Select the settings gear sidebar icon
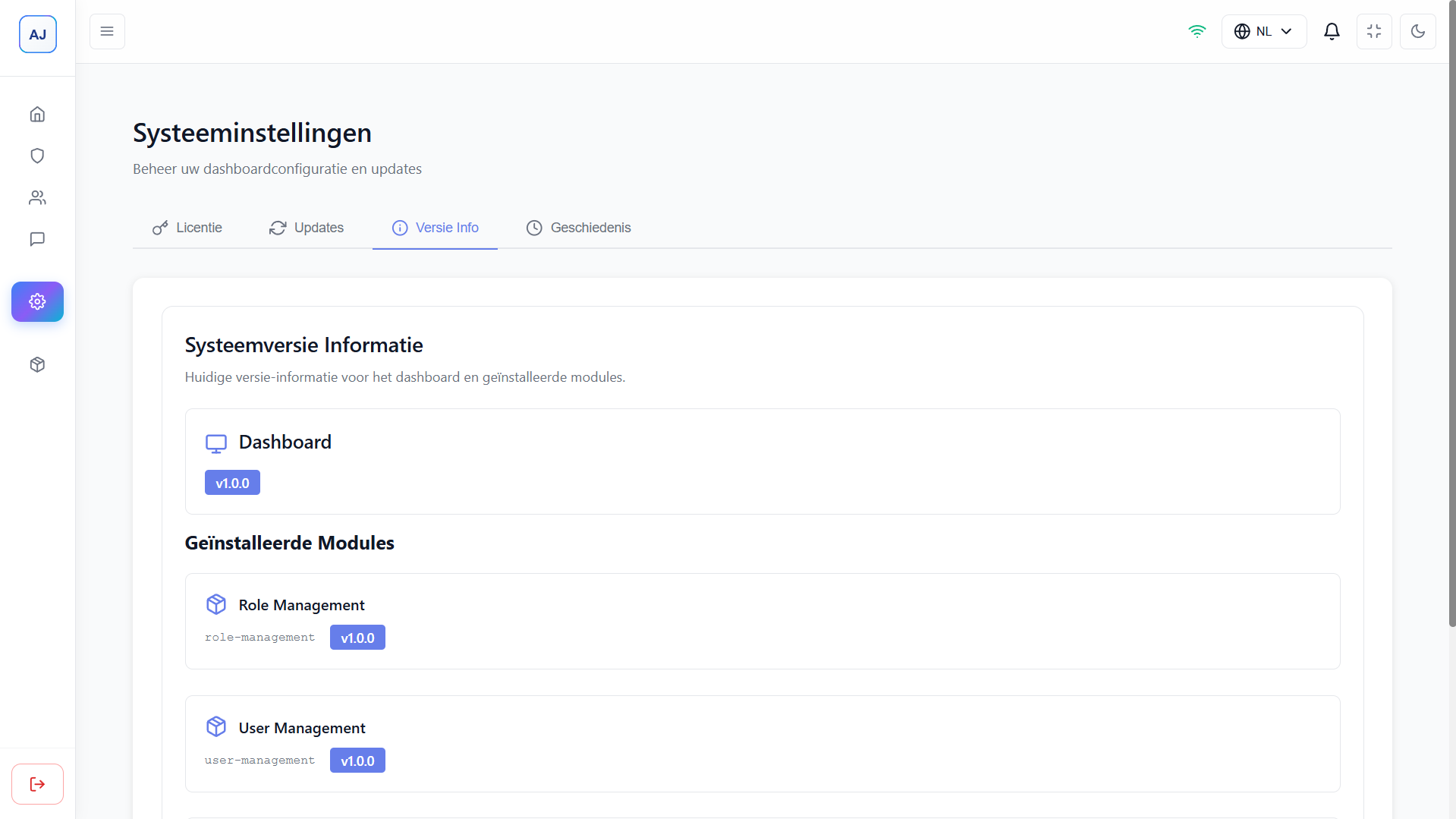The width and height of the screenshot is (1456, 819). (37, 301)
